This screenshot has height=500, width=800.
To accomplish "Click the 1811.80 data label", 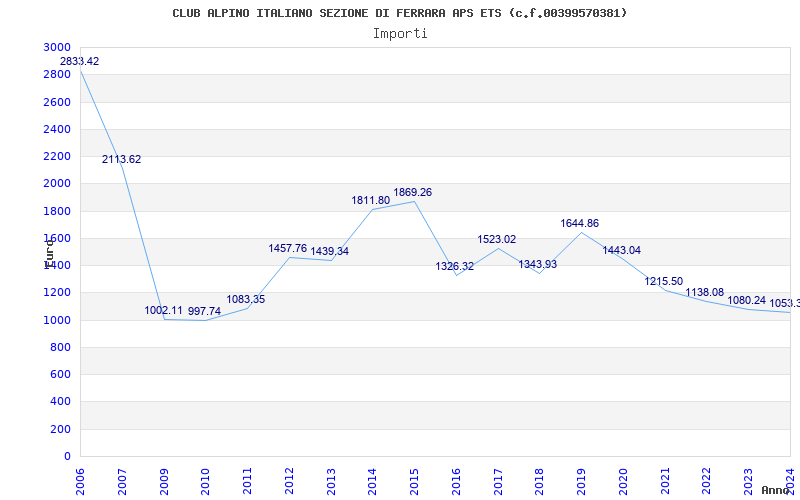I will point(370,201).
